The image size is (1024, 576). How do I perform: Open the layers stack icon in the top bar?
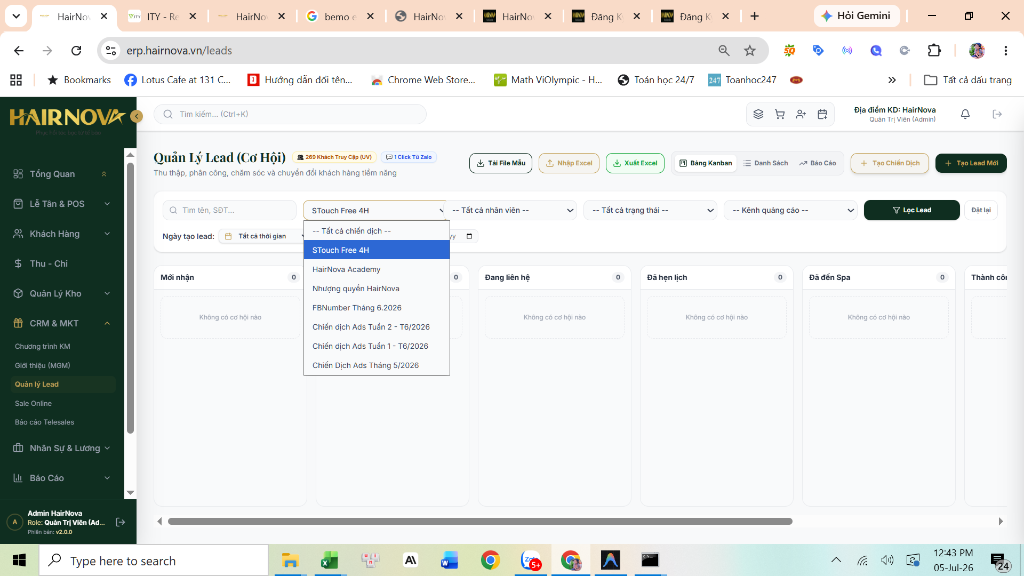[x=758, y=114]
